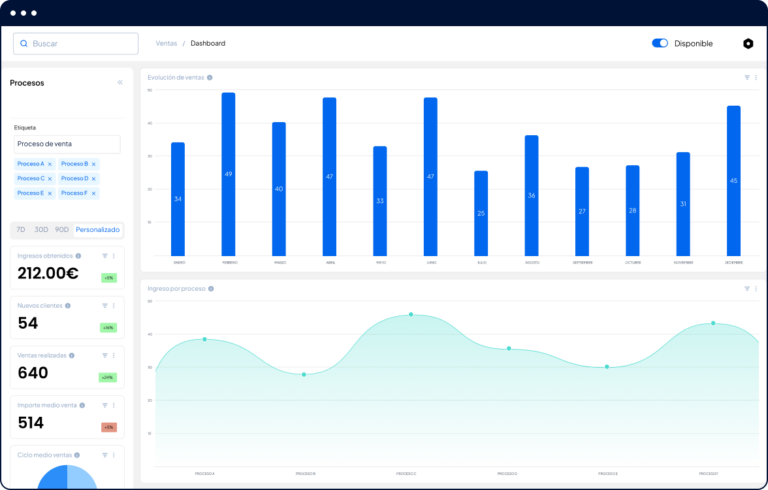The image size is (768, 490).
Task: Click the 212.00€ revenue value
Action: (48, 273)
